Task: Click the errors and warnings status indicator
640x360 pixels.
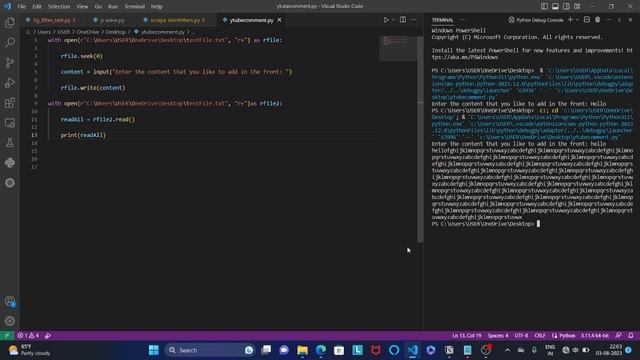Action: pos(28,336)
